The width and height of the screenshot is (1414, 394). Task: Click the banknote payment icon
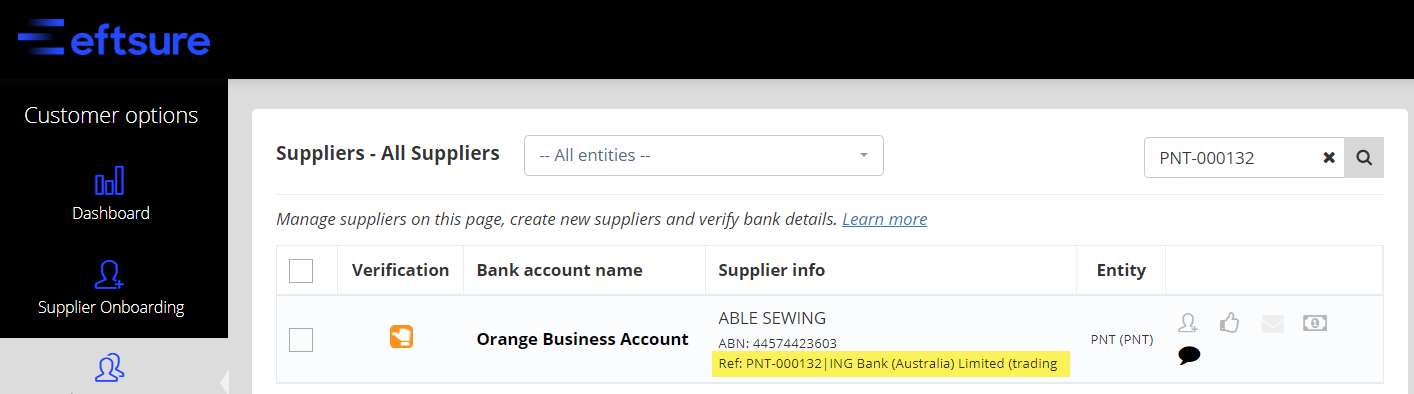point(1315,323)
